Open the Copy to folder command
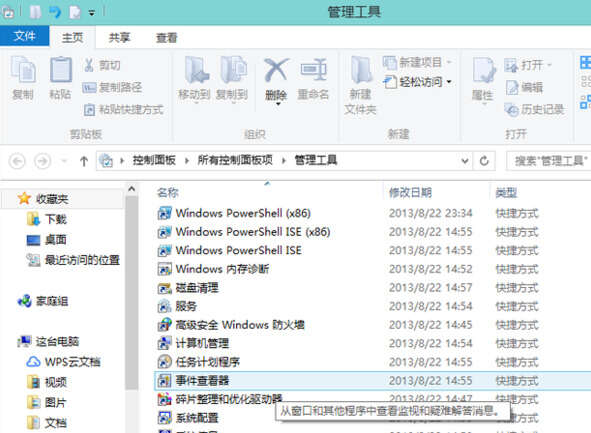This screenshot has height=433, width=591. tap(232, 80)
